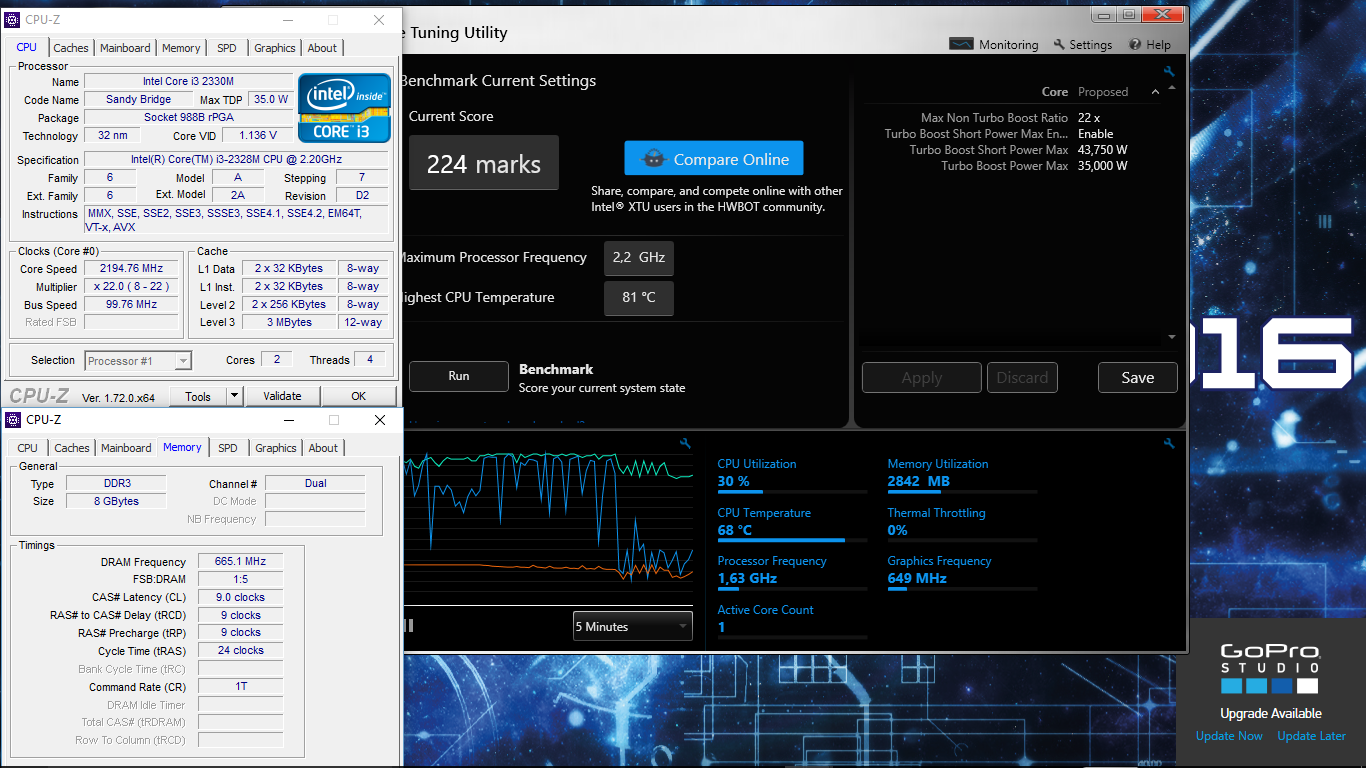The image size is (1366, 768).
Task: Click the Save button in XTU
Action: coord(1138,378)
